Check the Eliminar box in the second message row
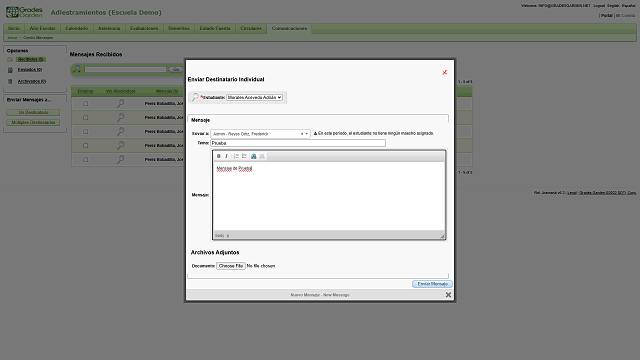640x360 pixels. pyautogui.click(x=85, y=118)
